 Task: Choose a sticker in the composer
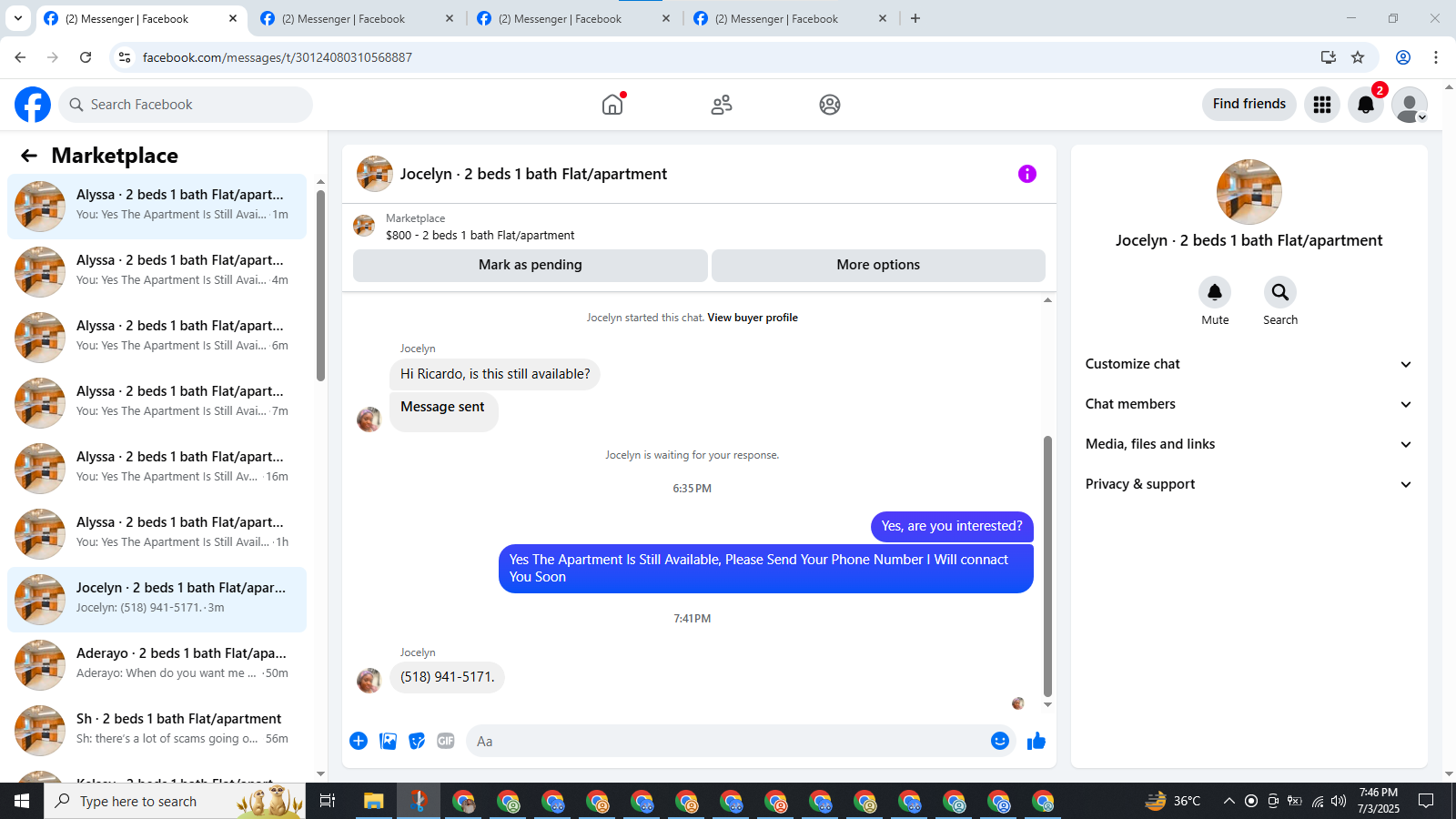pyautogui.click(x=417, y=741)
